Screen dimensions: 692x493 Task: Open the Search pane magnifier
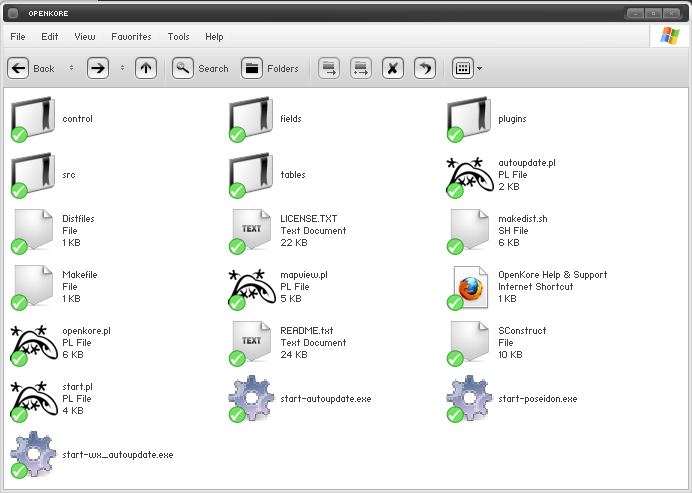(183, 68)
